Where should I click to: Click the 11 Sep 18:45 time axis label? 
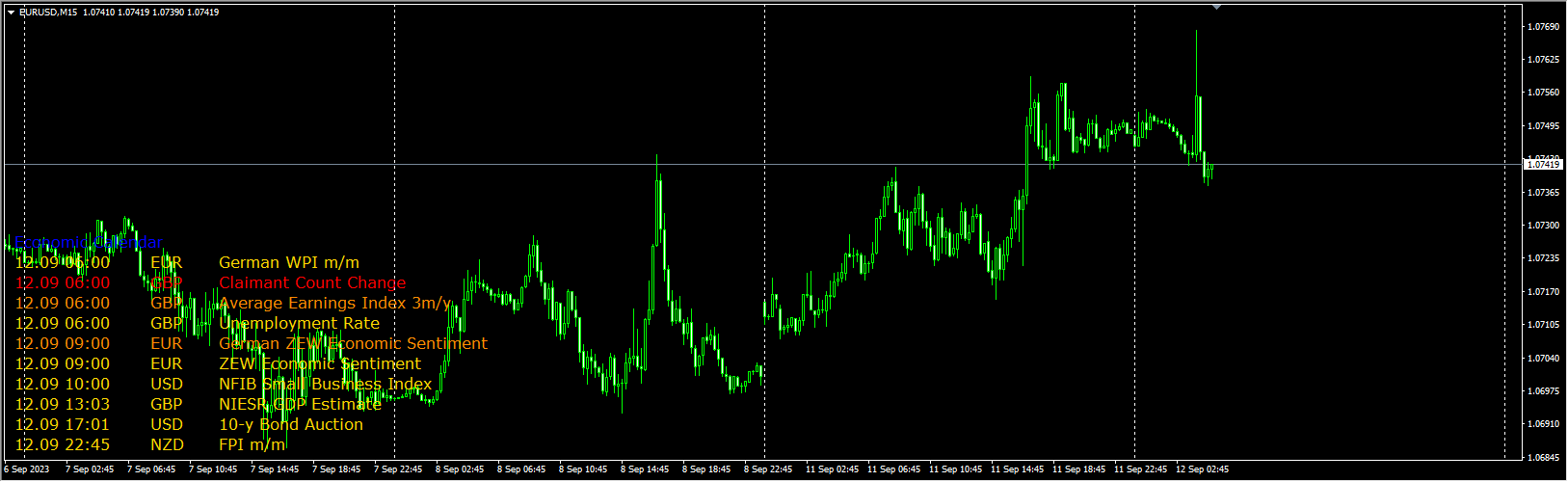click(1079, 469)
